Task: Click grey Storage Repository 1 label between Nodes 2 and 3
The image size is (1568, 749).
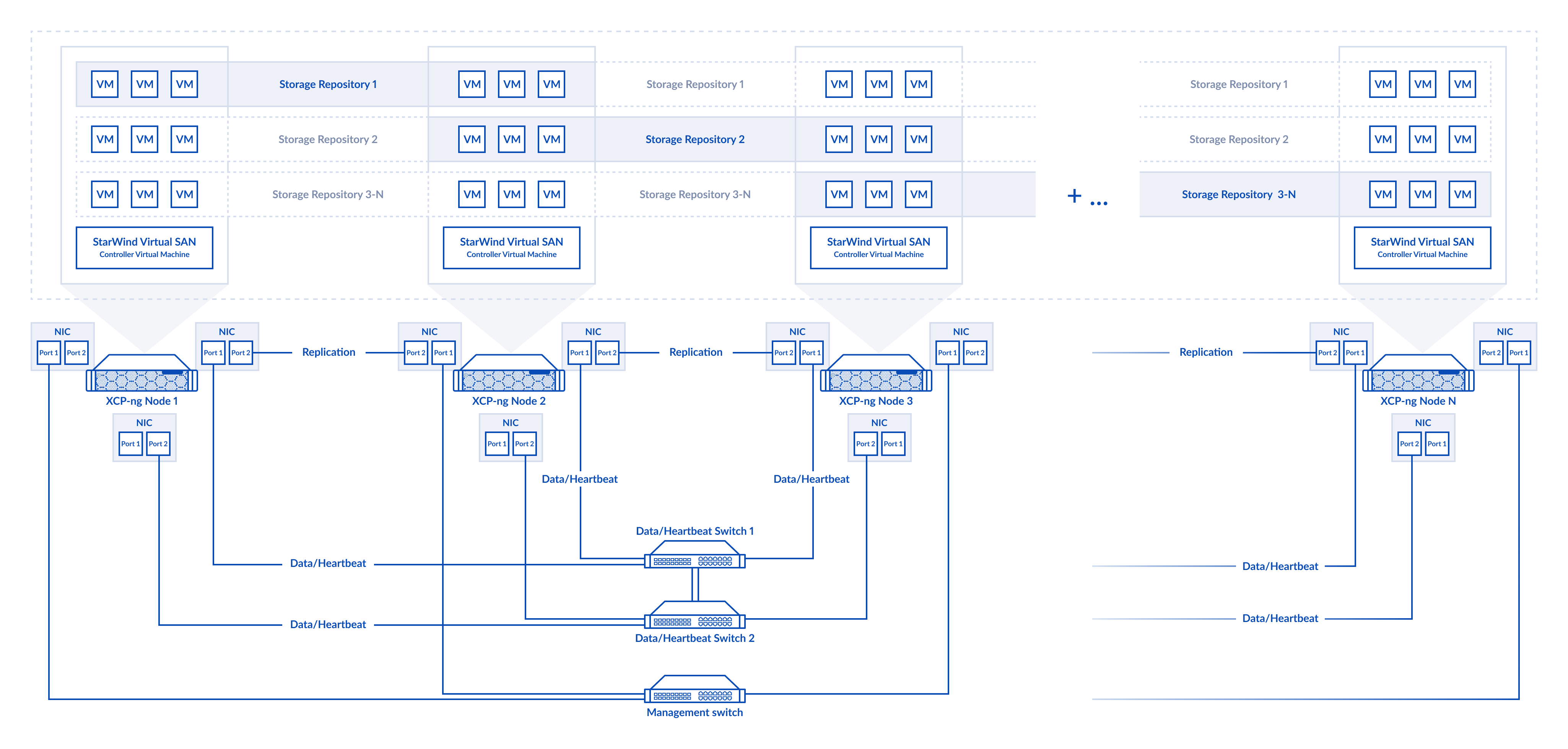Action: 695,84
